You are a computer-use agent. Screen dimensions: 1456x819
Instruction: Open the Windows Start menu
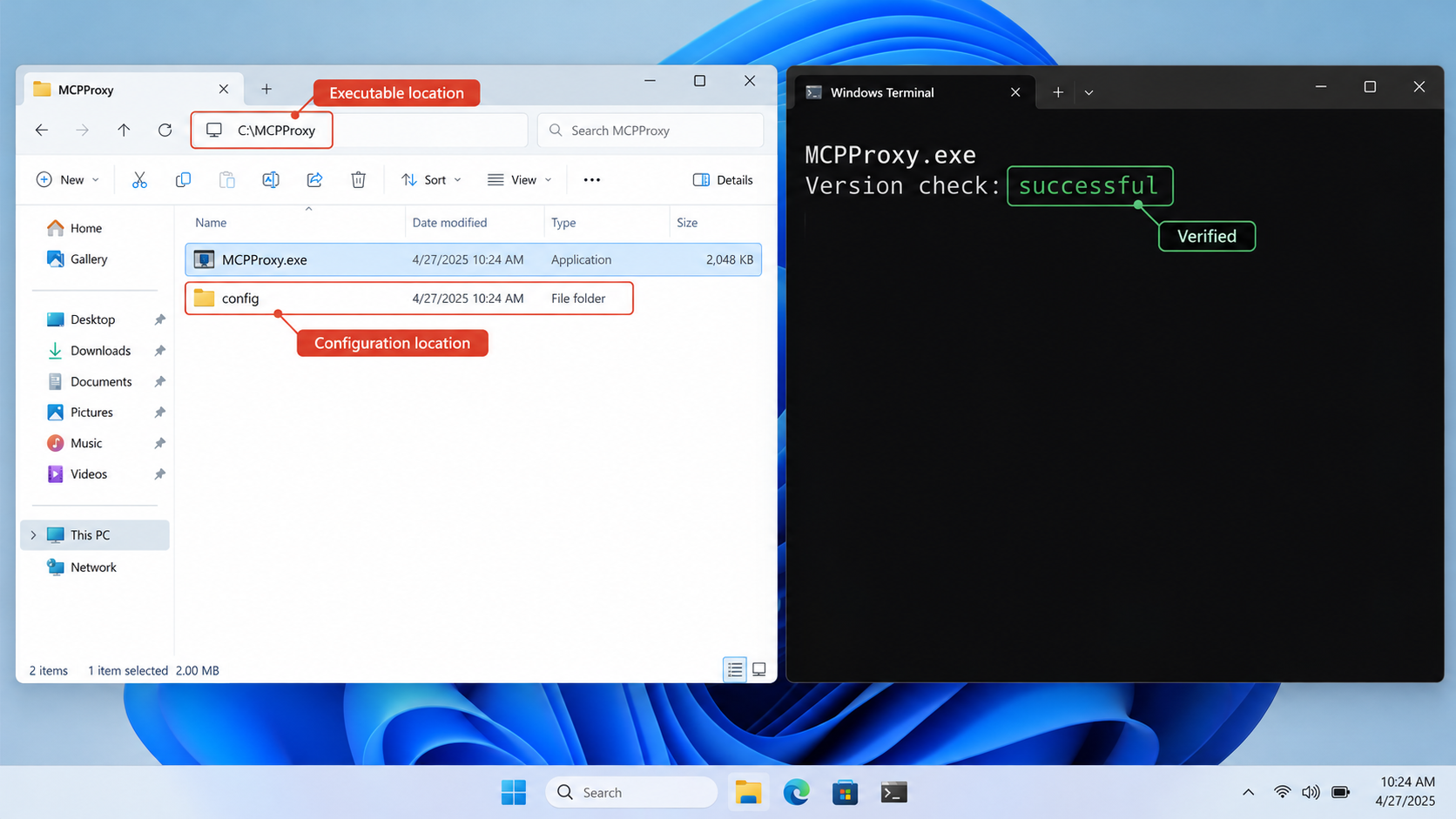[514, 792]
